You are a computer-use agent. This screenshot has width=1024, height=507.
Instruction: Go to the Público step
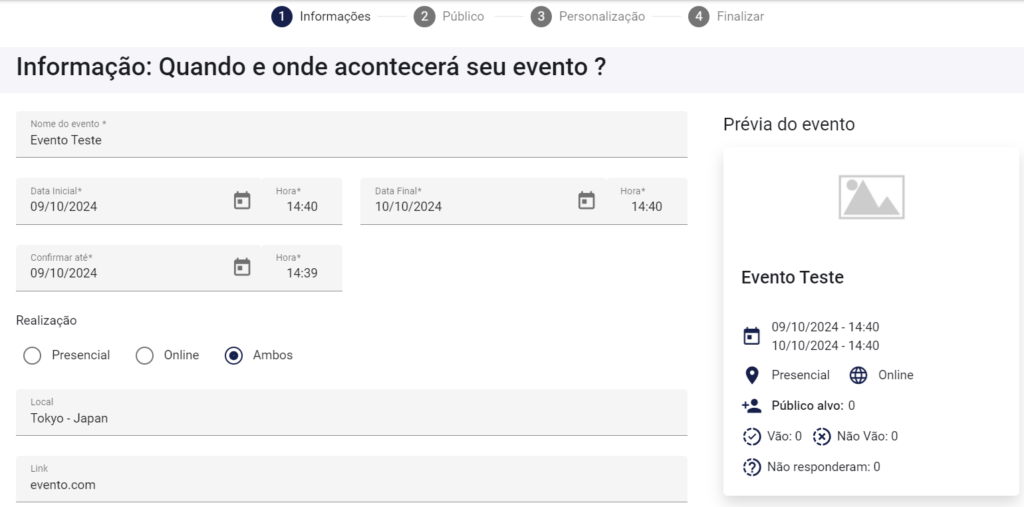tap(451, 16)
